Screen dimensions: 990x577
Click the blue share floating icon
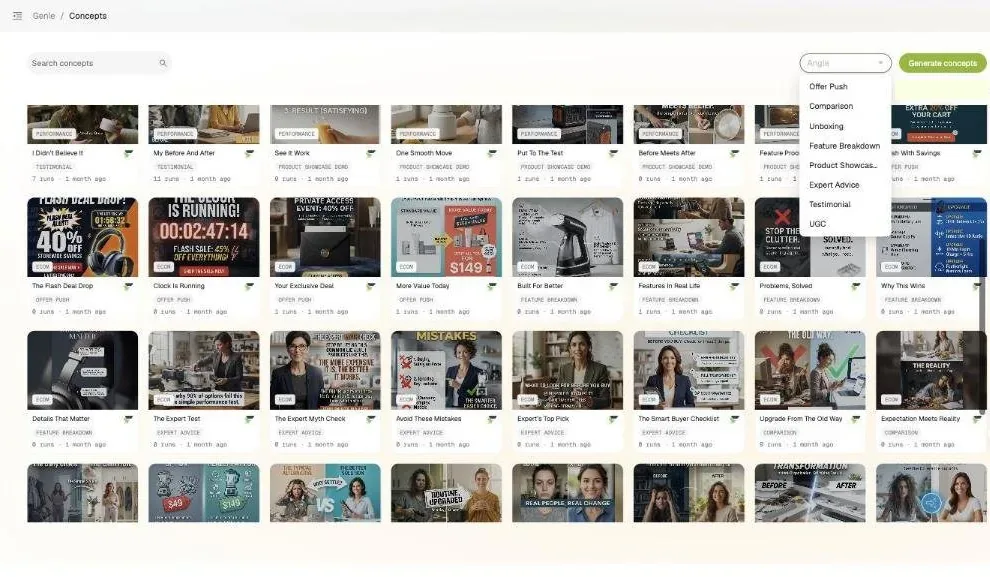click(931, 503)
